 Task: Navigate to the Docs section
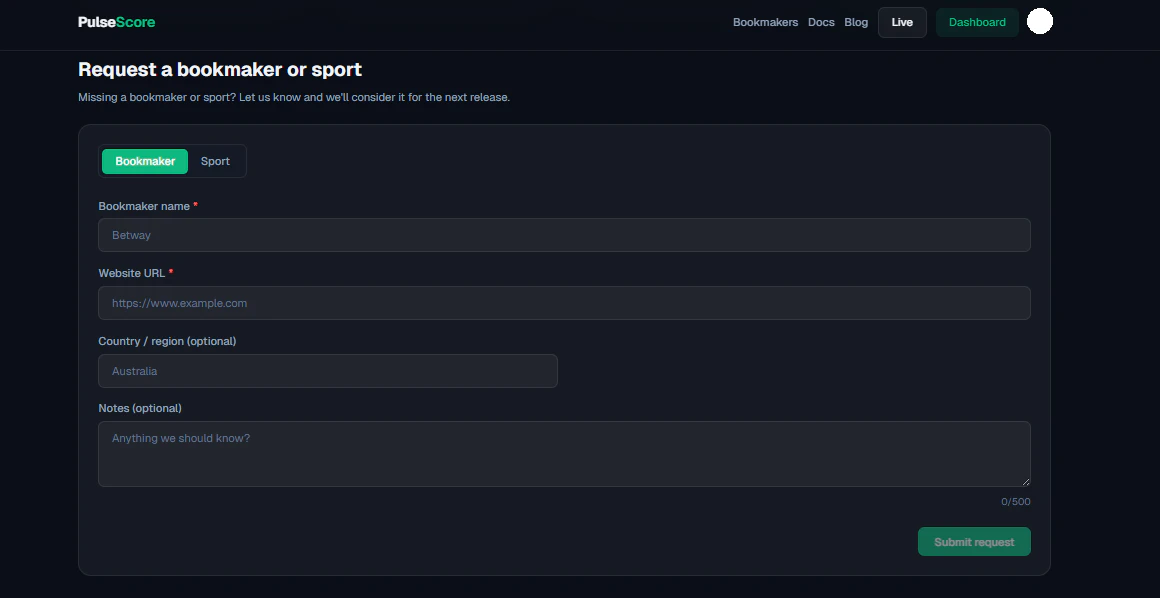coord(821,22)
